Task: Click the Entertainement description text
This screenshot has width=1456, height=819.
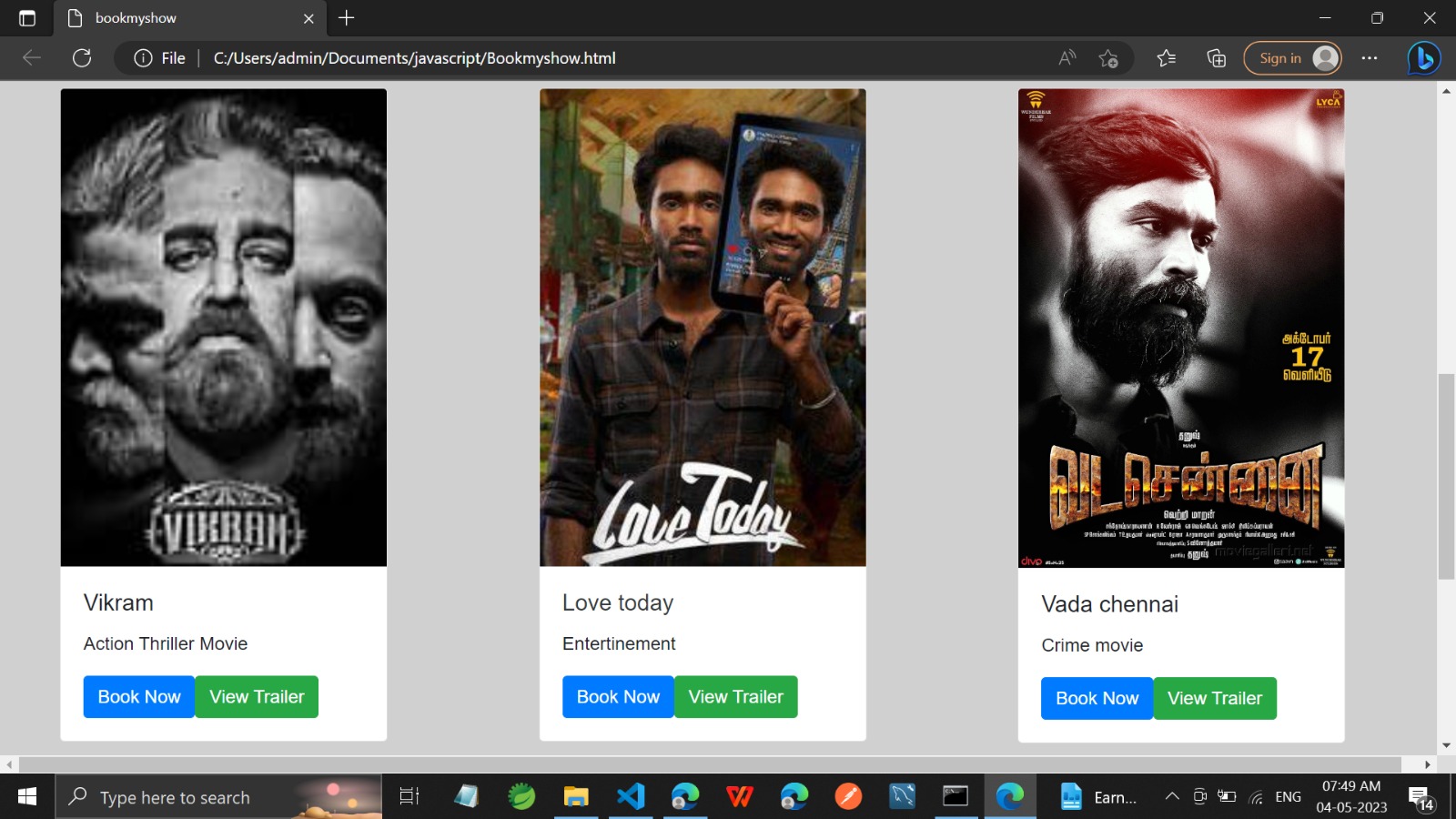Action: (x=619, y=644)
